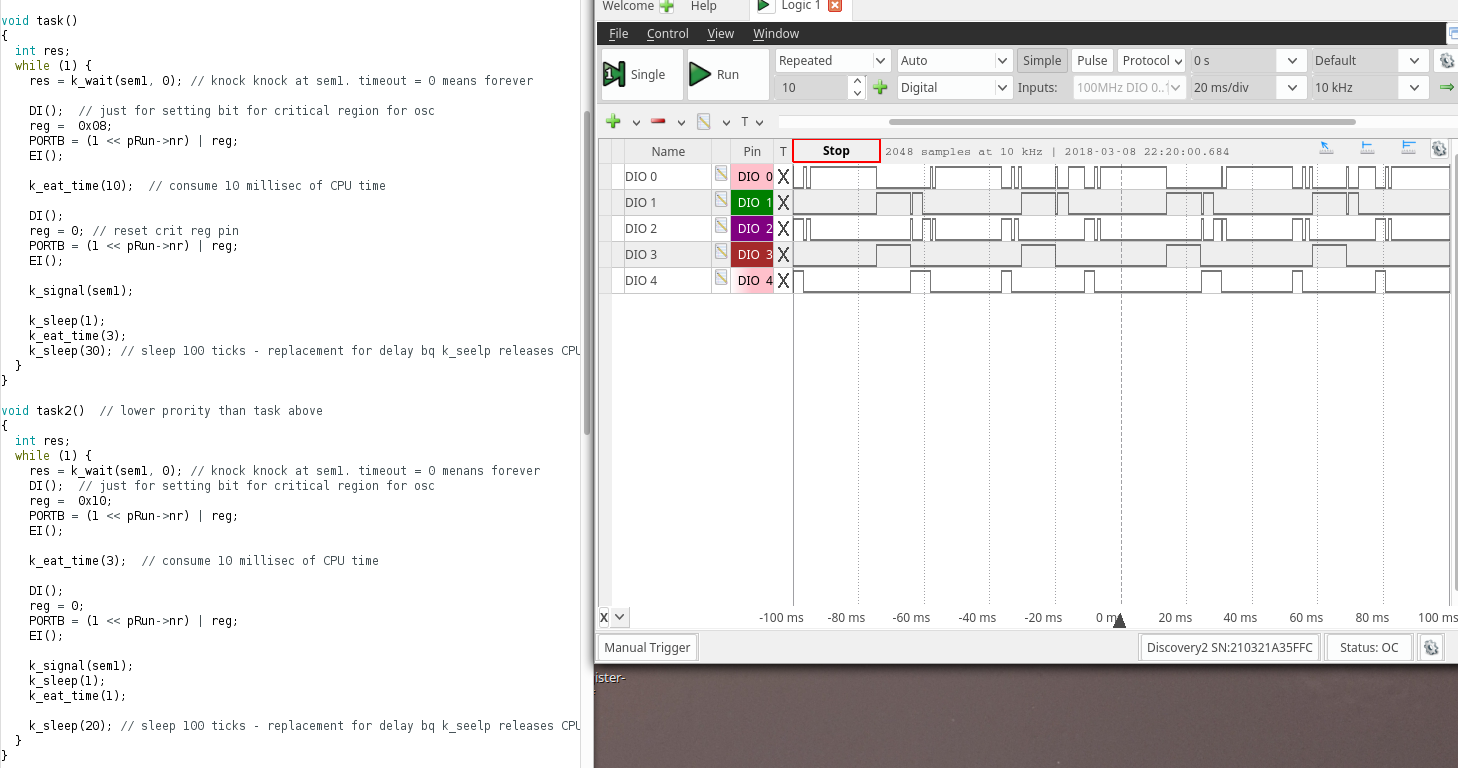The image size is (1458, 768).
Task: Switch to the Help tab
Action: (703, 6)
